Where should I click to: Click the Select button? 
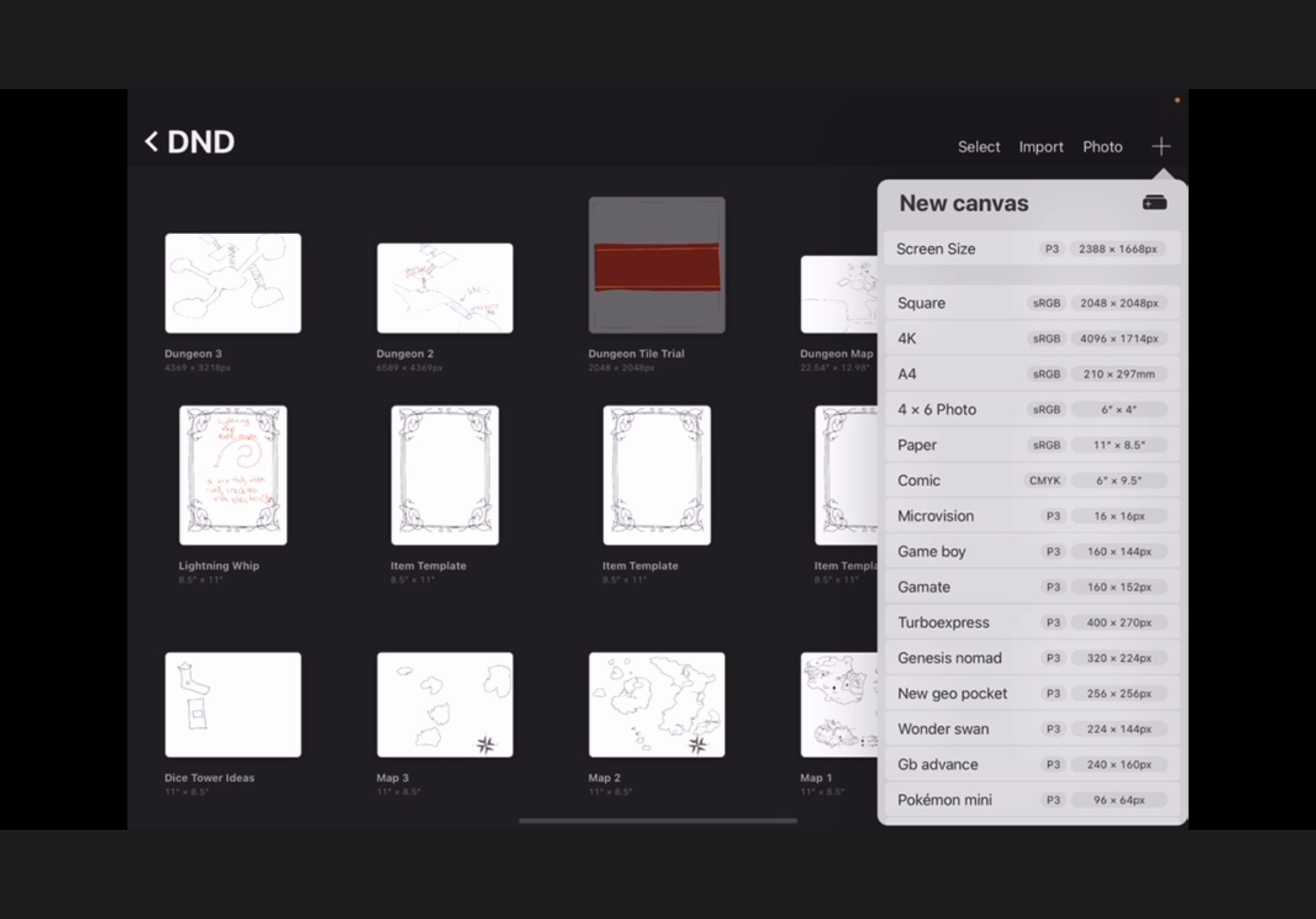coord(978,146)
